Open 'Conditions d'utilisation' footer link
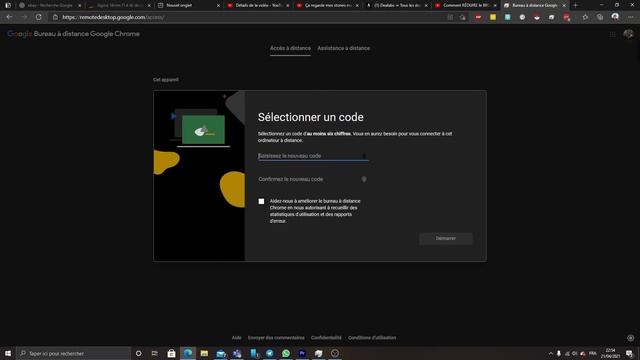640x360 pixels. click(372, 338)
